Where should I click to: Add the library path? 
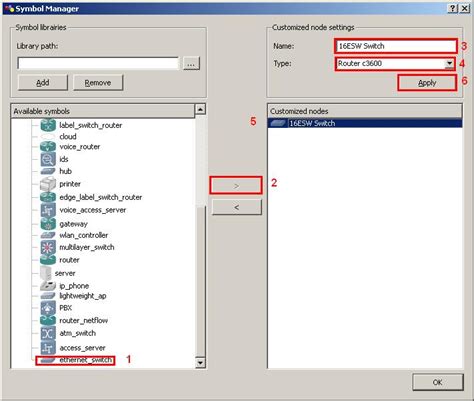click(x=43, y=83)
